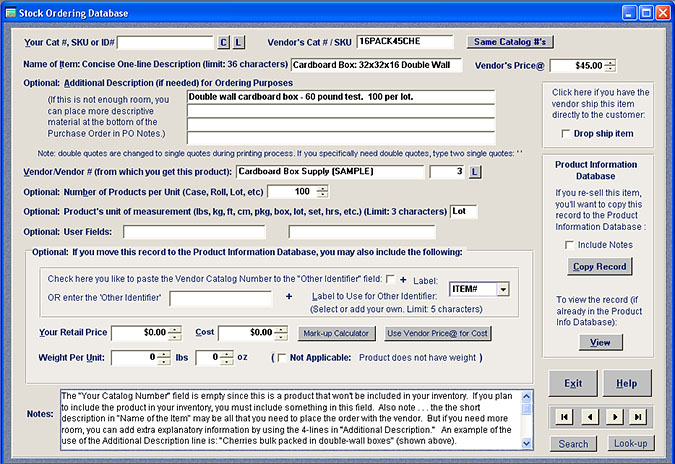The image size is (675, 464).
Task: Click the Your Retail Price amount field
Action: coord(140,333)
